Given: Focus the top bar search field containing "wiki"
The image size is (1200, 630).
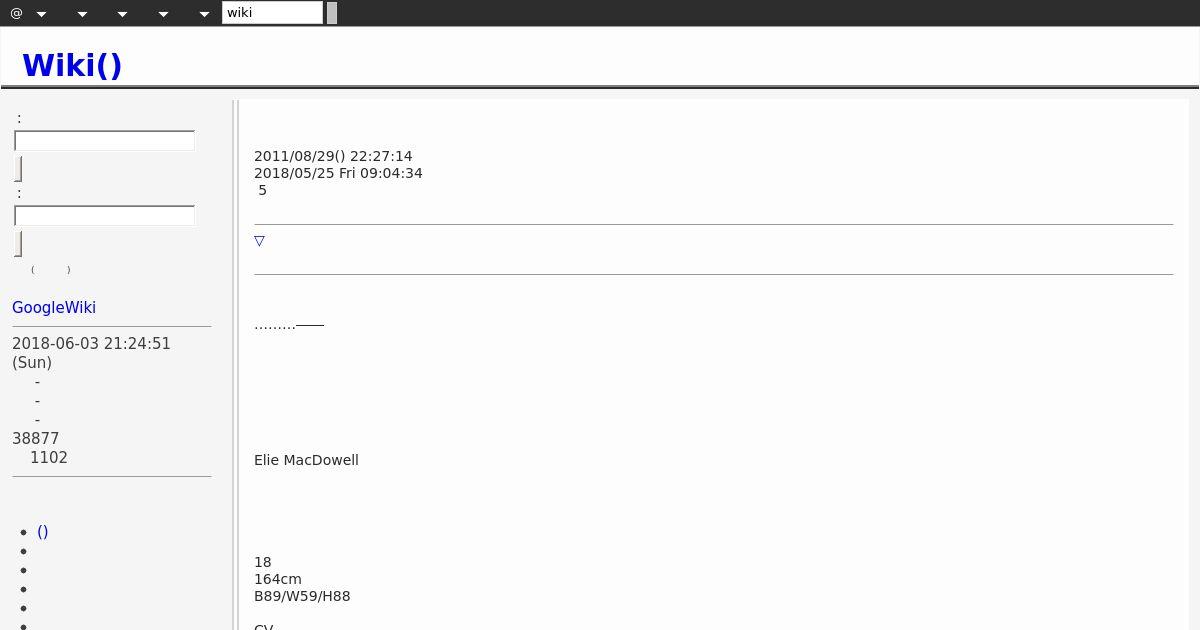Looking at the screenshot, I should point(272,13).
